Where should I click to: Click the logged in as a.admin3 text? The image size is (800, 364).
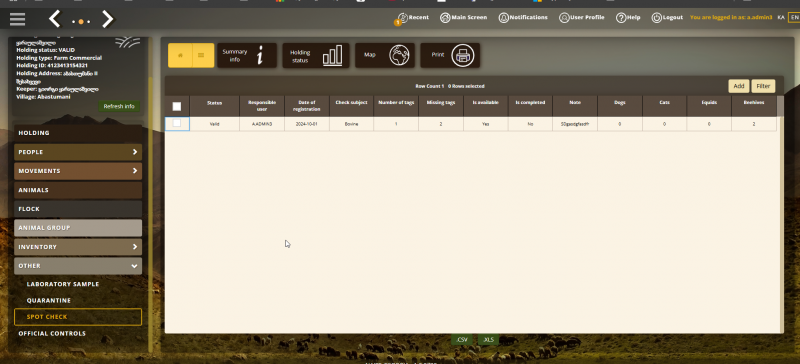coord(731,18)
